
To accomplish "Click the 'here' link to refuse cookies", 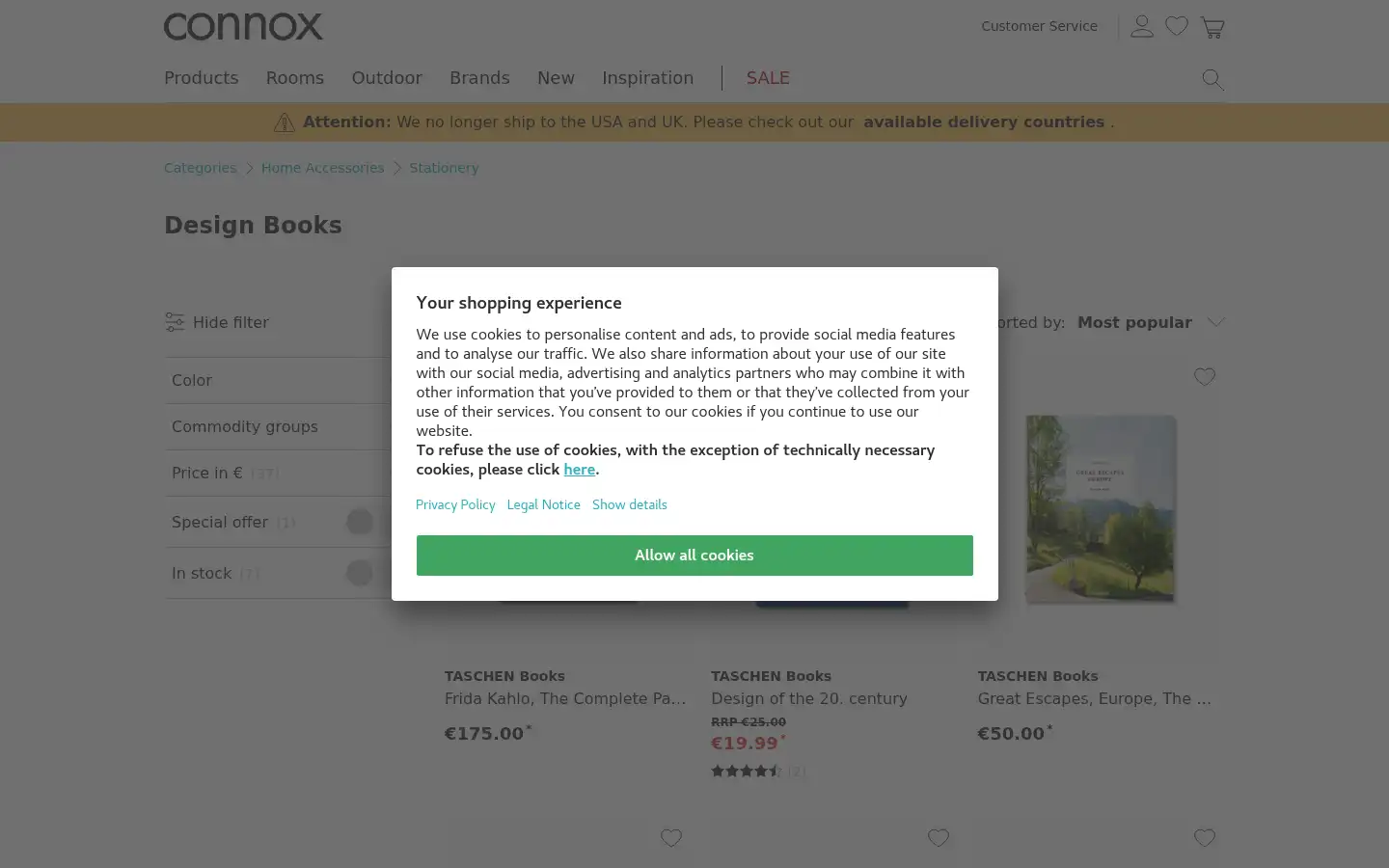I will pyautogui.click(x=580, y=470).
